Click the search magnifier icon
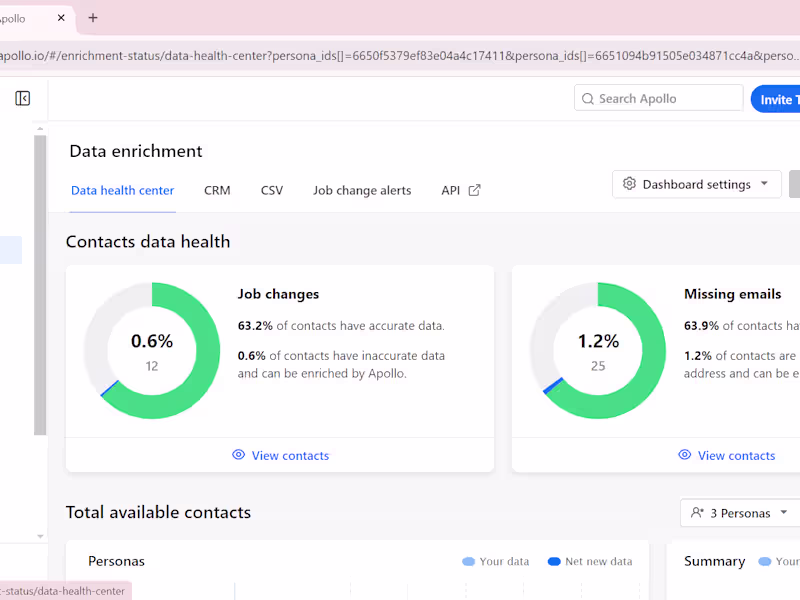Image resolution: width=800 pixels, height=600 pixels. click(x=587, y=98)
